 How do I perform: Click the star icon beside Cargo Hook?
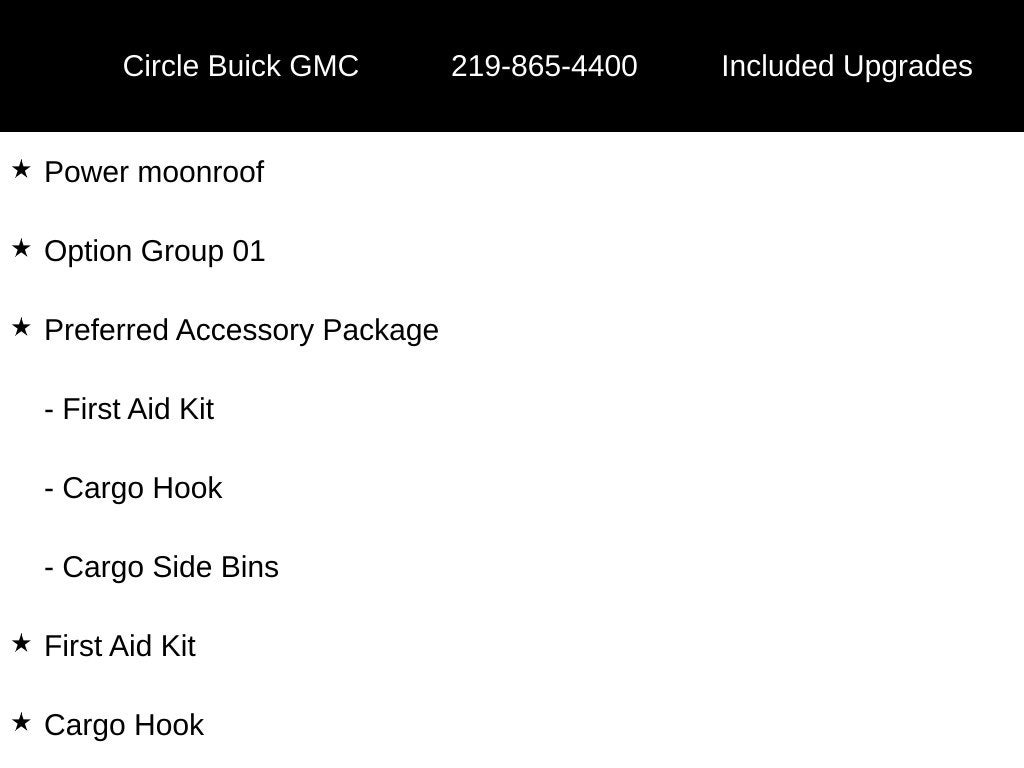click(21, 723)
